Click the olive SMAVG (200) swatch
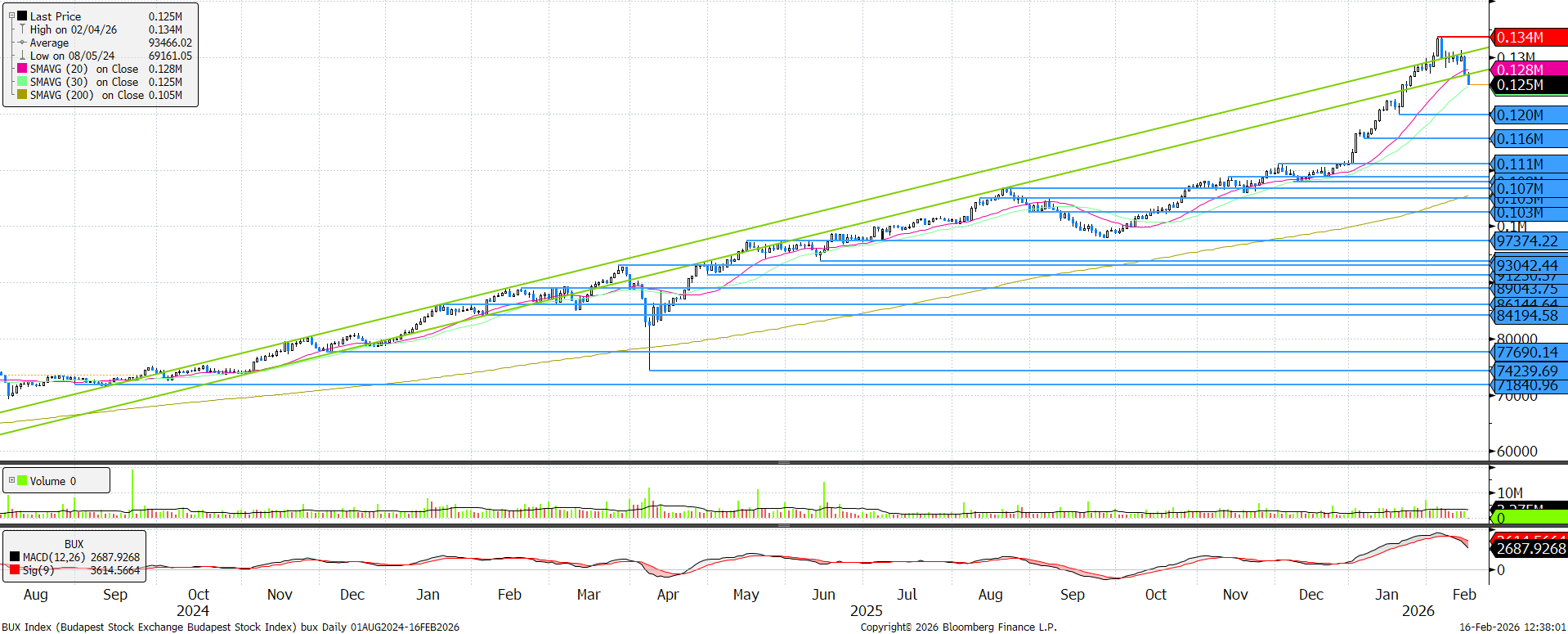Image resolution: width=1568 pixels, height=634 pixels. click(x=22, y=95)
